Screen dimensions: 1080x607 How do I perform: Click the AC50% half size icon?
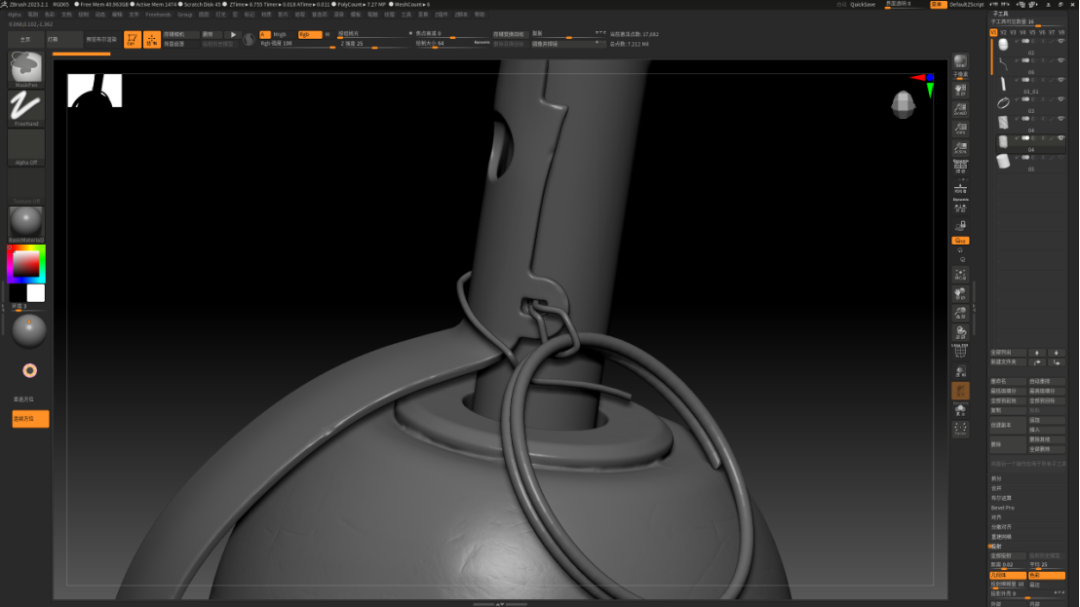pos(960,147)
